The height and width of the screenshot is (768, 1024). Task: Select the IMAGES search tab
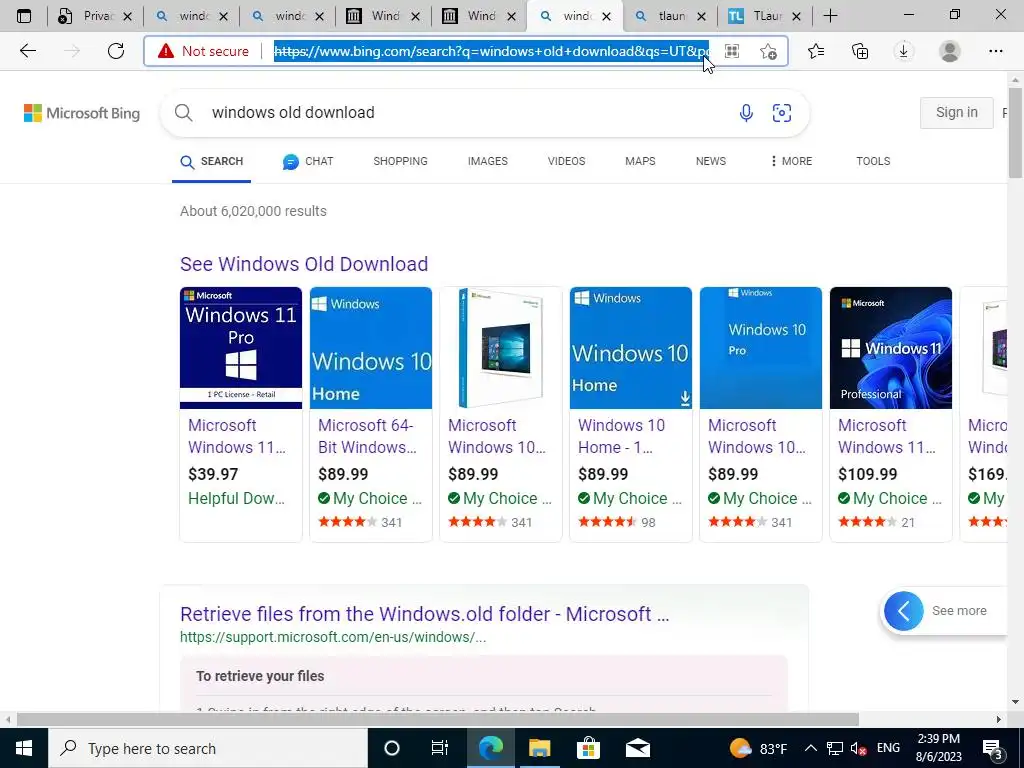tap(488, 161)
